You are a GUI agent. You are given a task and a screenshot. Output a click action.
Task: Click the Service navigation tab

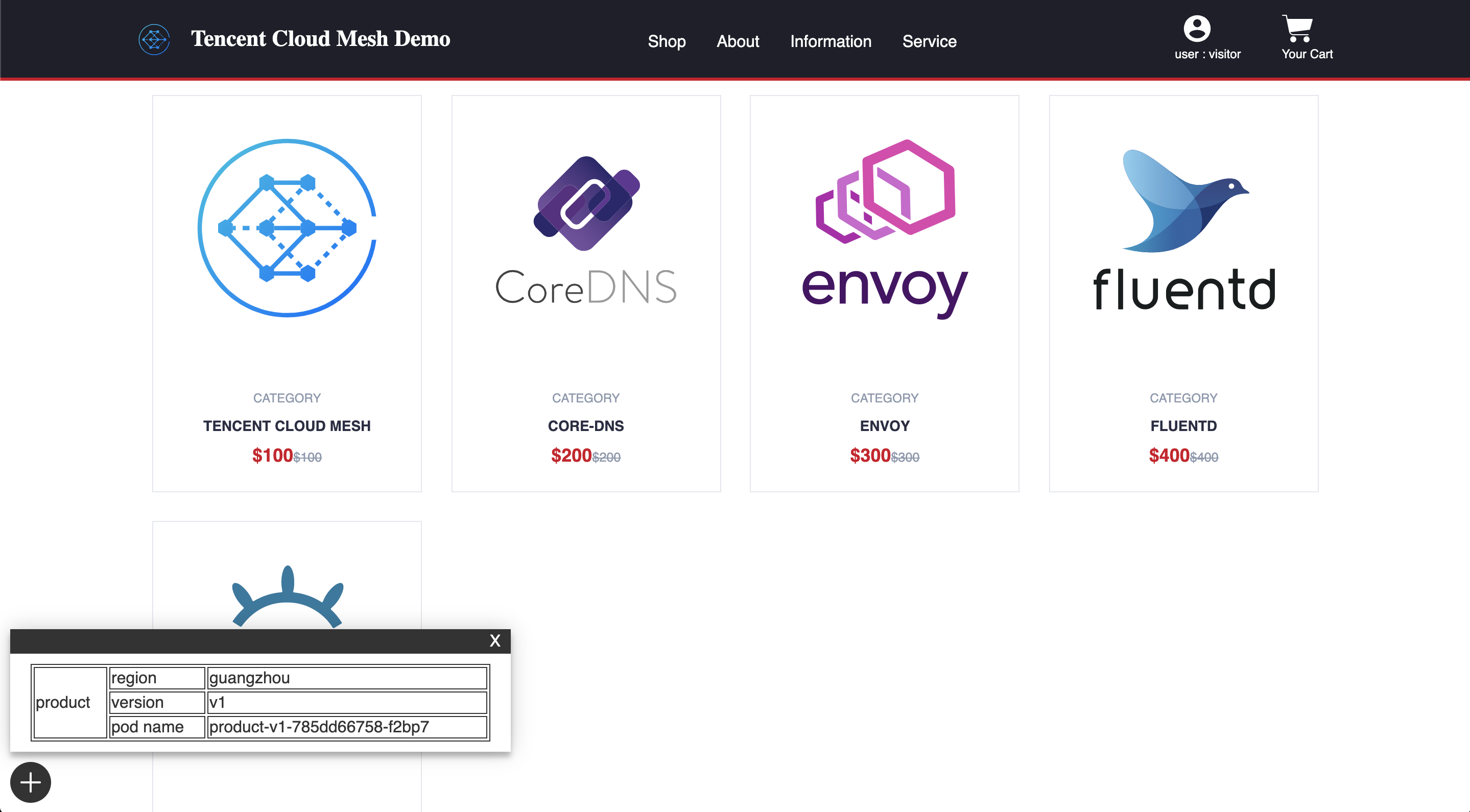929,41
